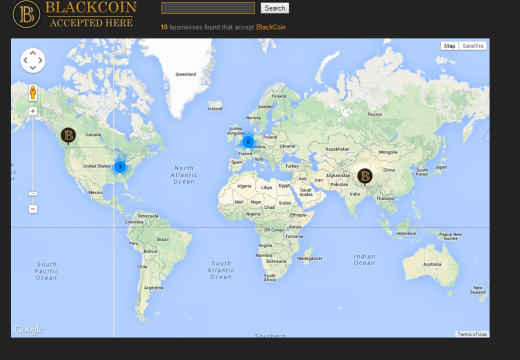Click the Algeria label on the map
Viewport: 520px width, 360px height.
(244, 186)
